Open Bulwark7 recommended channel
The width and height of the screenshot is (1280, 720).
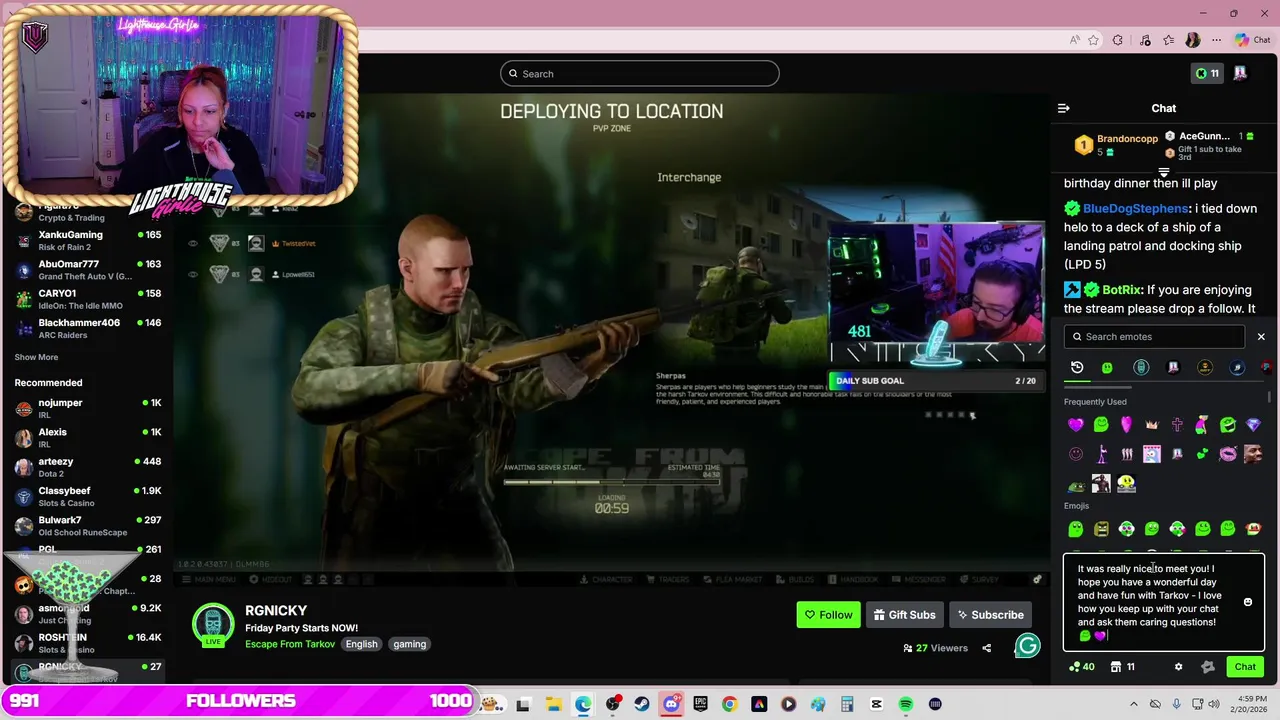click(88, 526)
